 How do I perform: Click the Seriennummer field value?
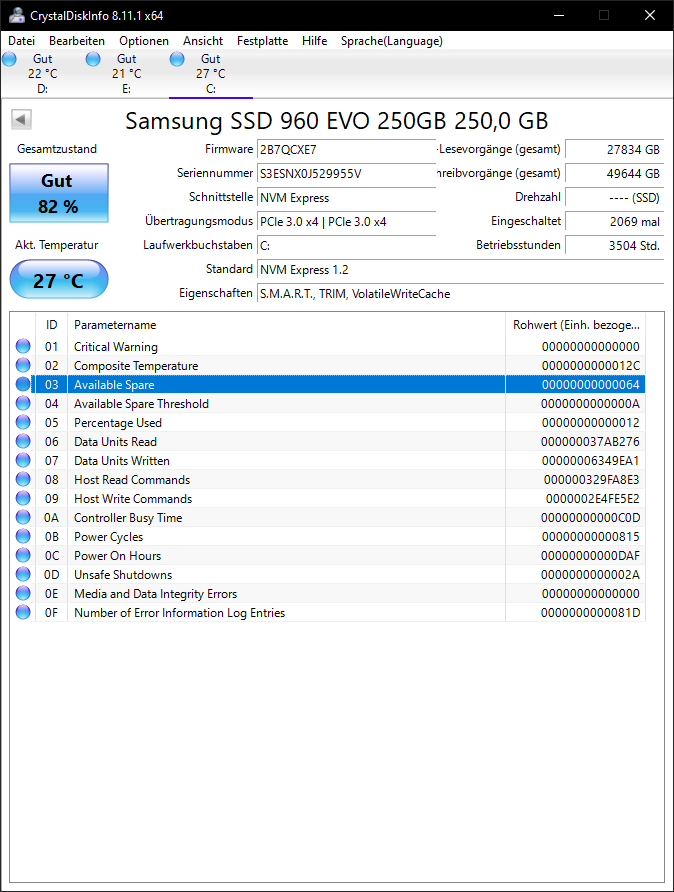click(x=346, y=174)
